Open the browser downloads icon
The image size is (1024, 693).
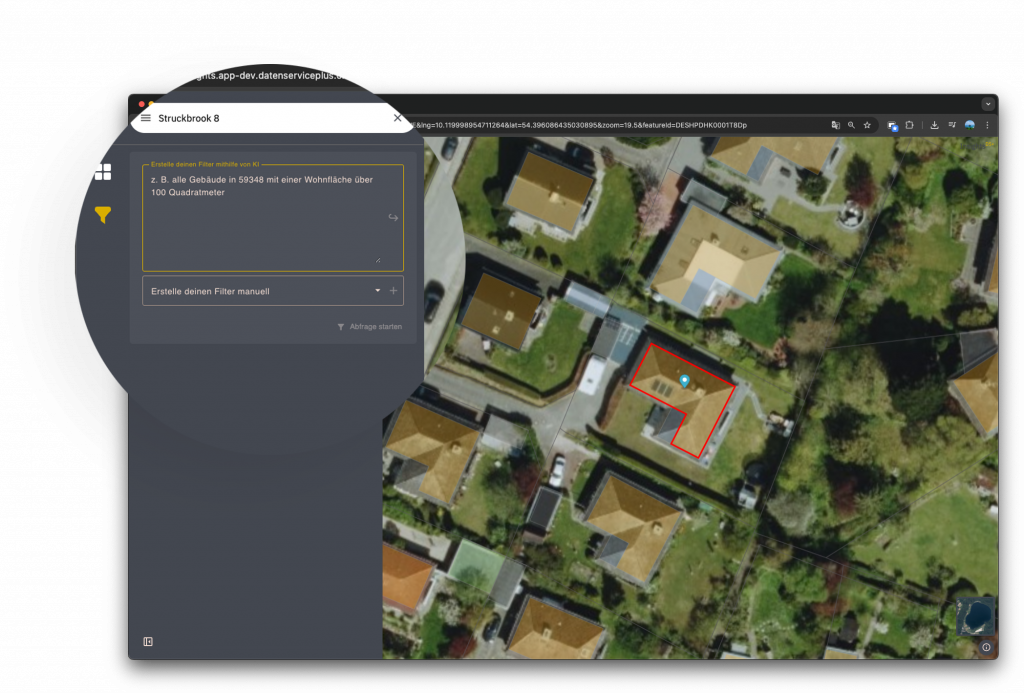pos(934,125)
